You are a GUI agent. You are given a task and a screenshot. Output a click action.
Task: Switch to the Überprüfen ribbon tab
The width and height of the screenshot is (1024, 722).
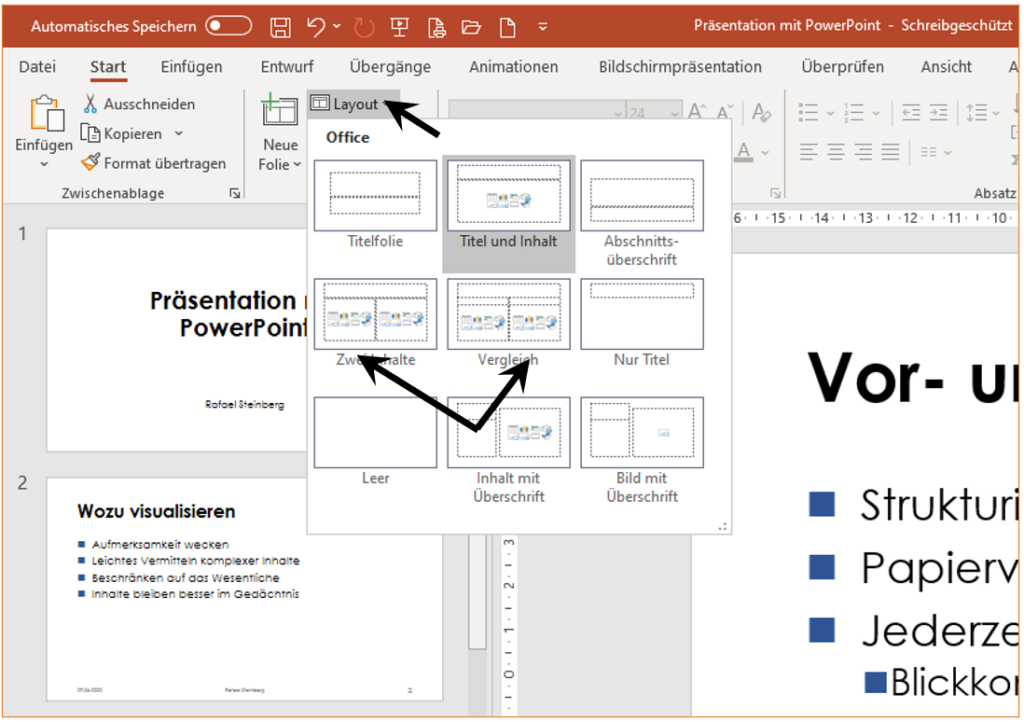click(842, 67)
